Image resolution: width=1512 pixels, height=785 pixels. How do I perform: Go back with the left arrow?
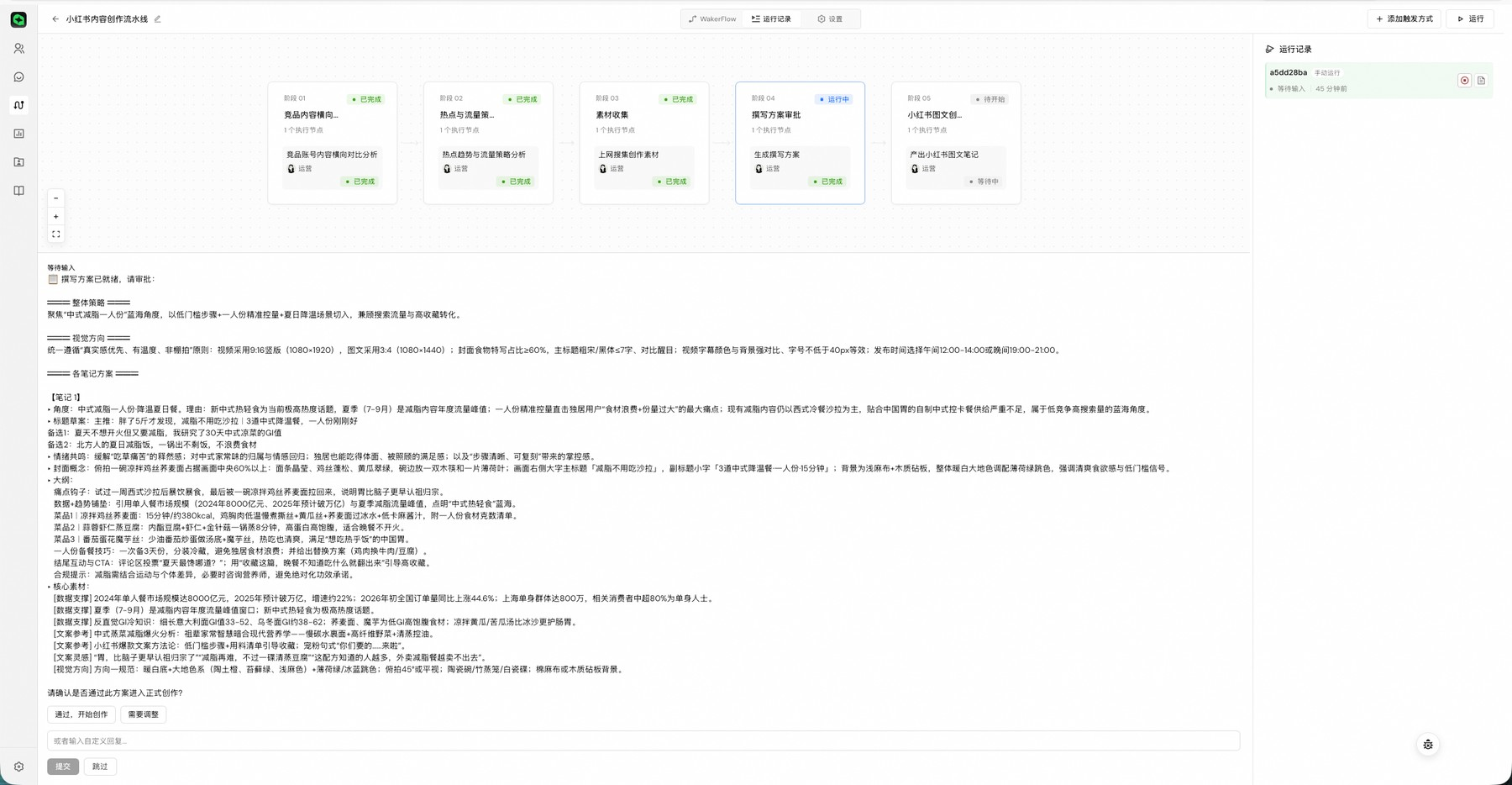55,19
